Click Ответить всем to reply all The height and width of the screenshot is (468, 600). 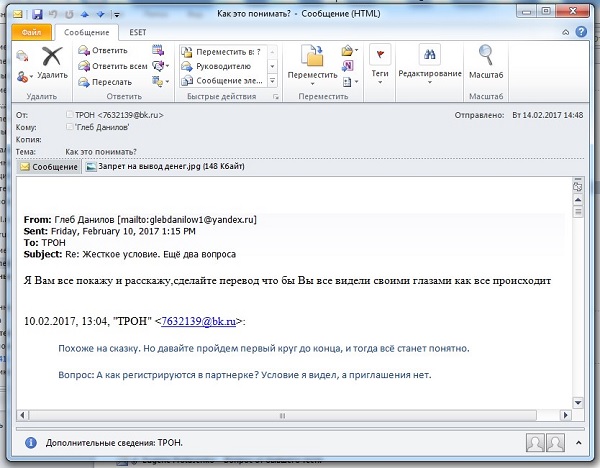tap(112, 66)
